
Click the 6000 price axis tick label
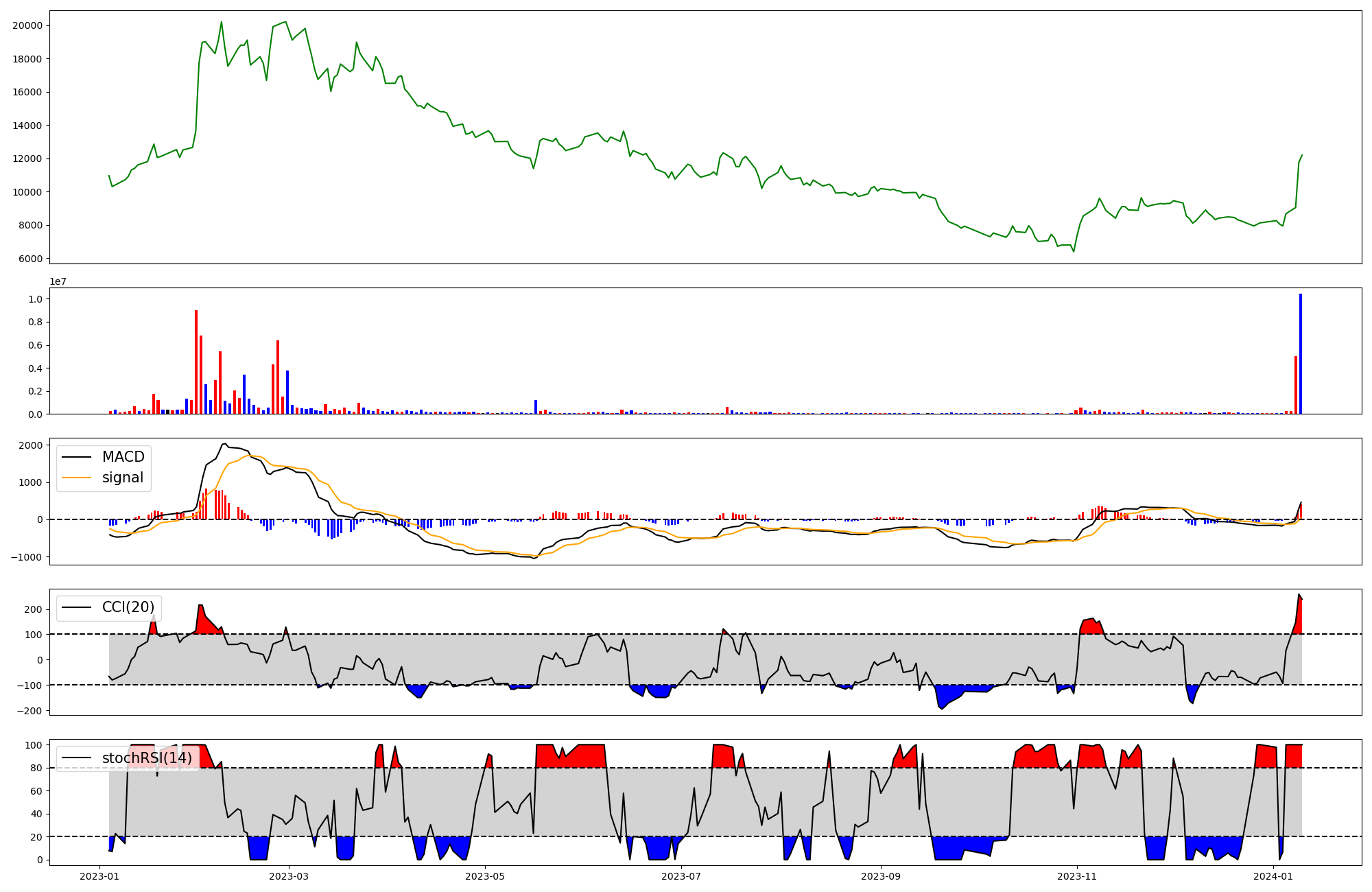click(30, 259)
